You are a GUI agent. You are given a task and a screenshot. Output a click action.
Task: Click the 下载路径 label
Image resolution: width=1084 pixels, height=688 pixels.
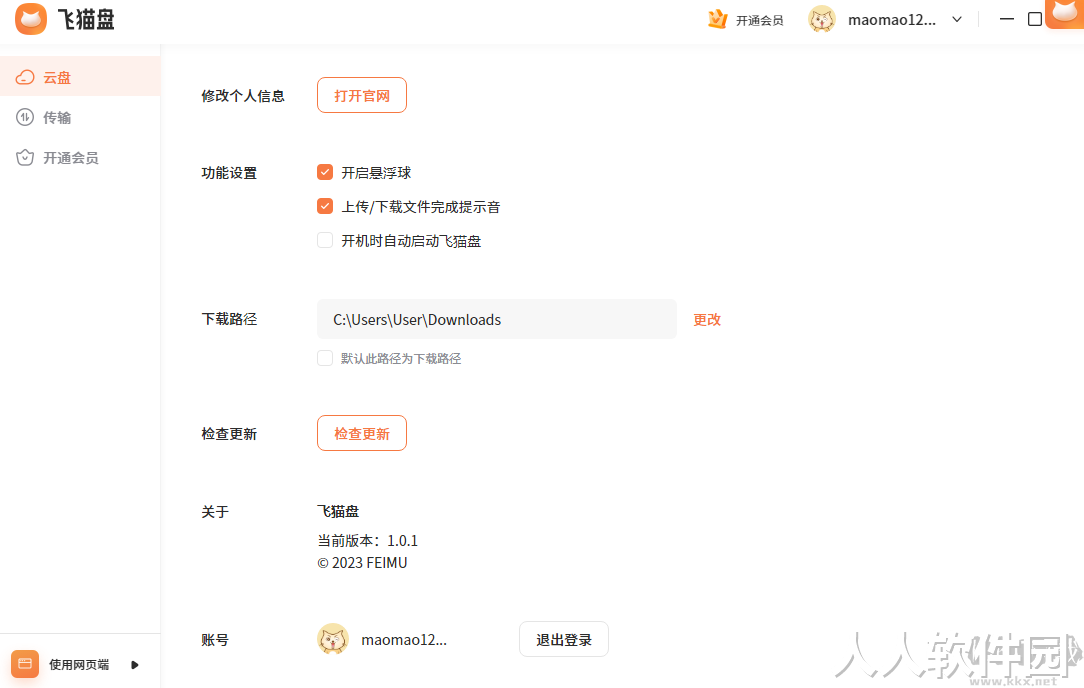point(229,319)
